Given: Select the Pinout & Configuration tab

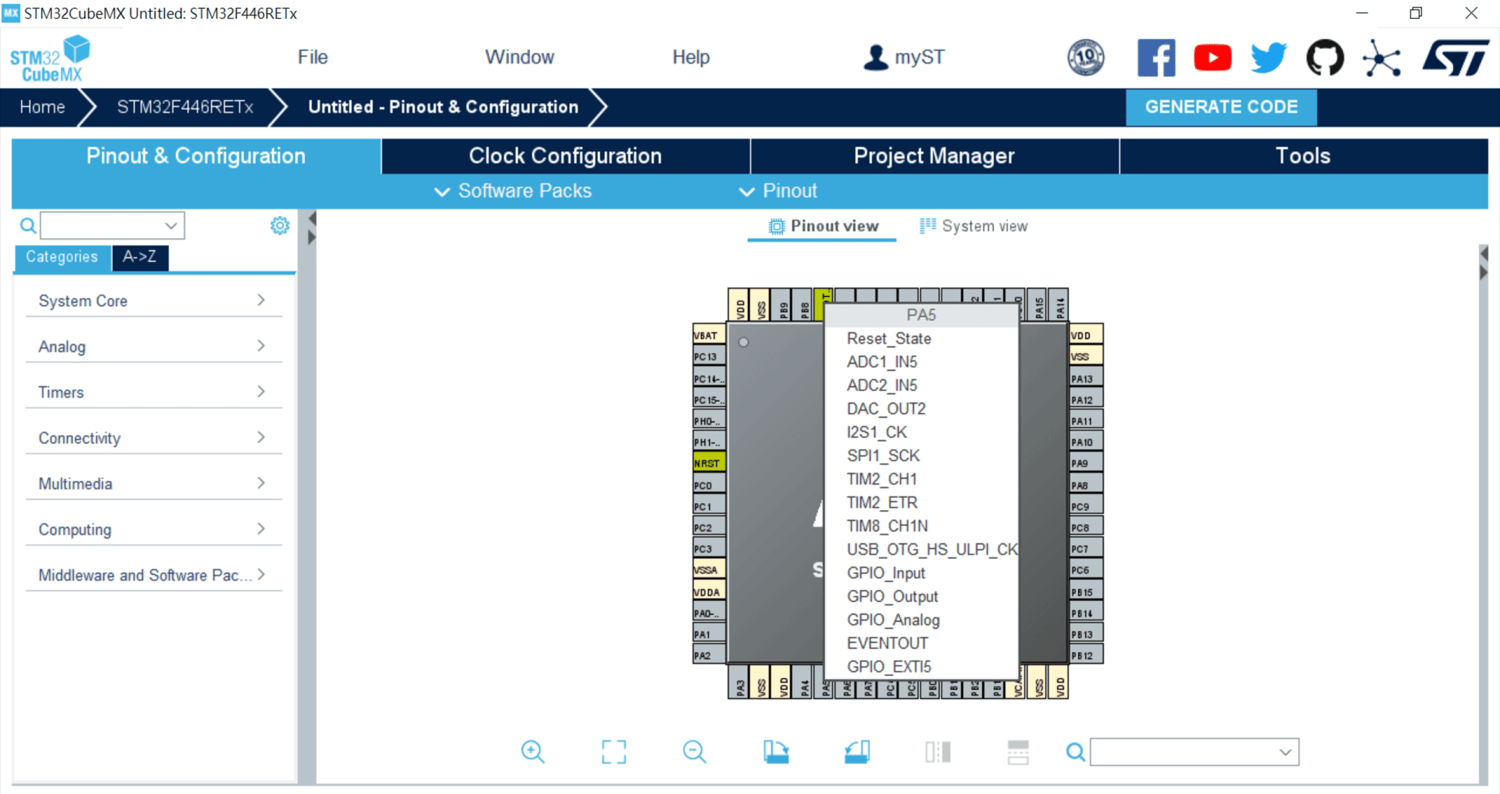Looking at the screenshot, I should click(x=196, y=156).
